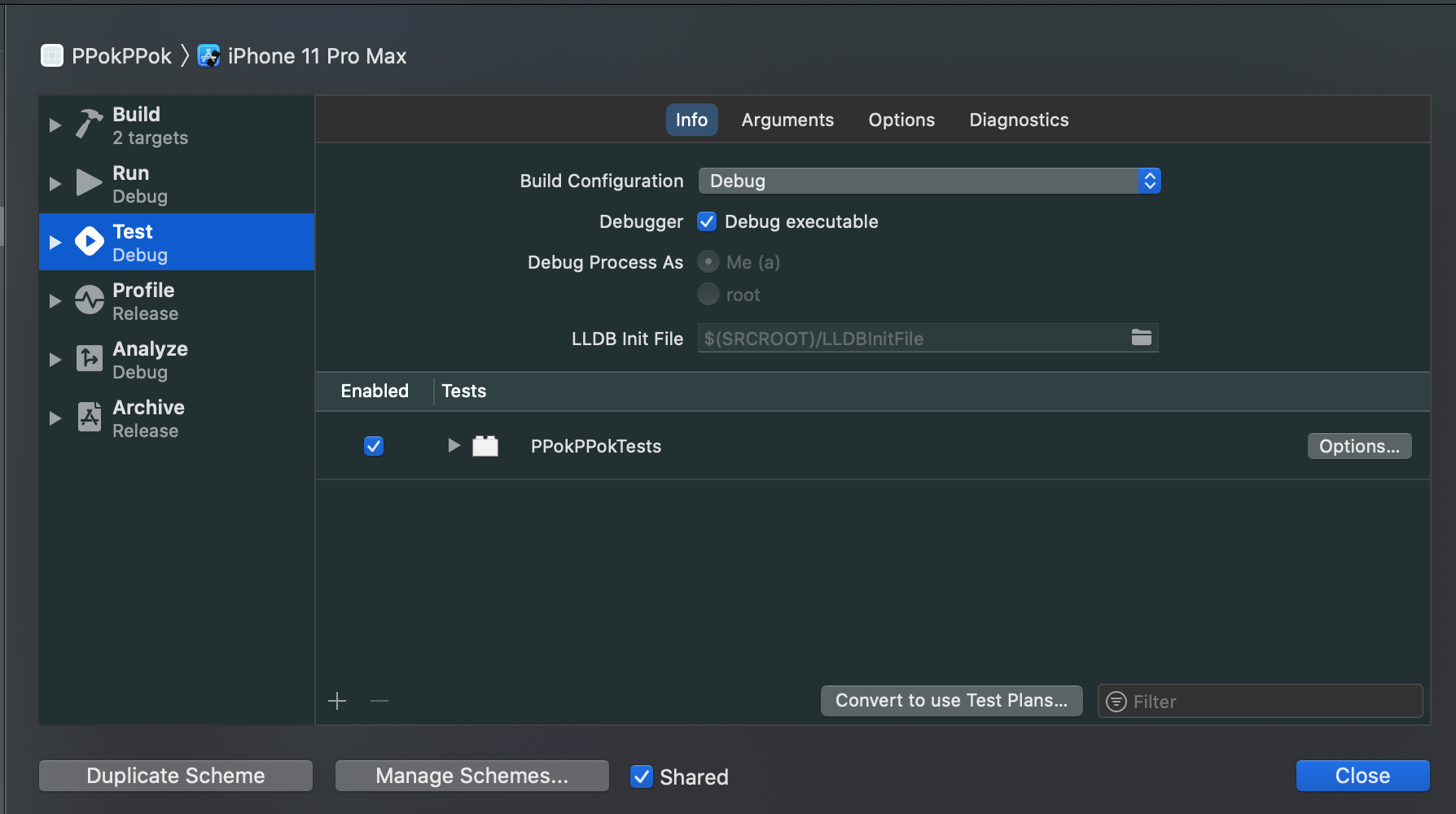
Task: Click the Xcode simulator destination icon
Action: 208,55
